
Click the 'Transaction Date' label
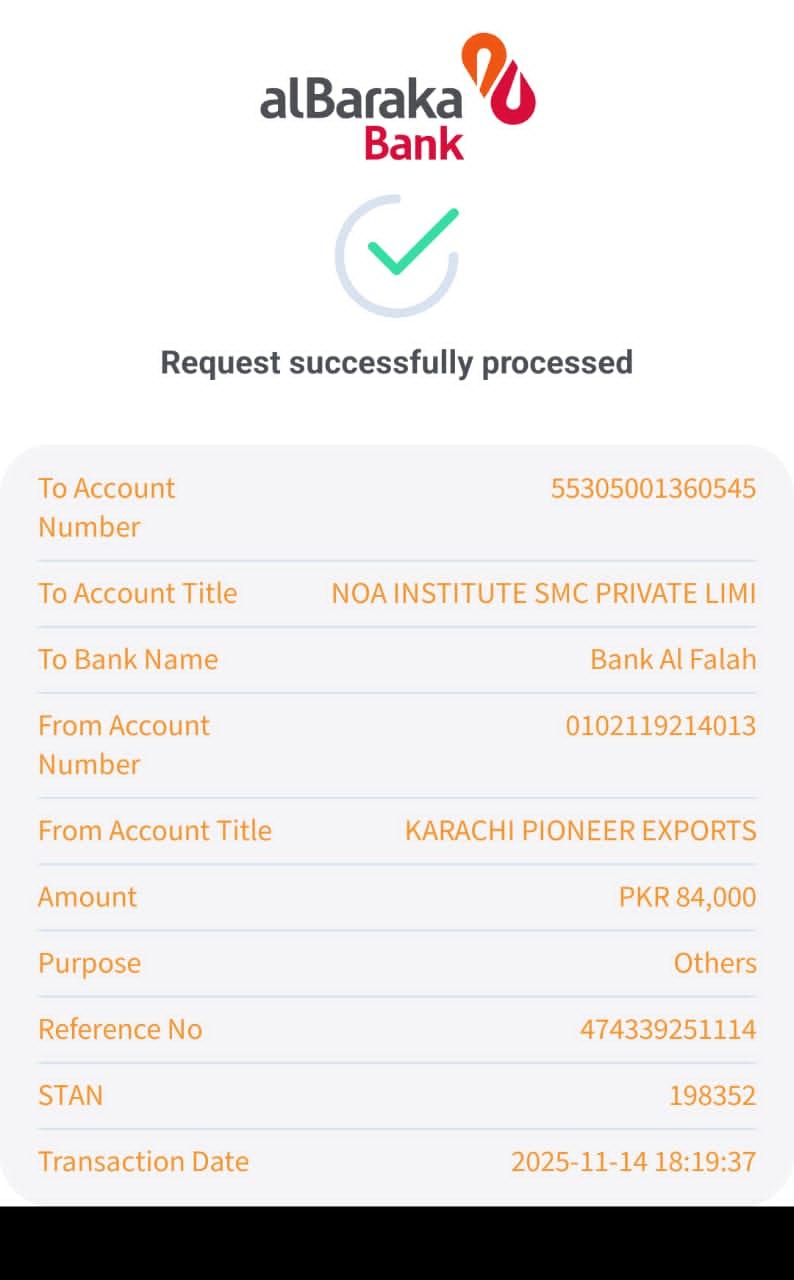[x=143, y=1161]
